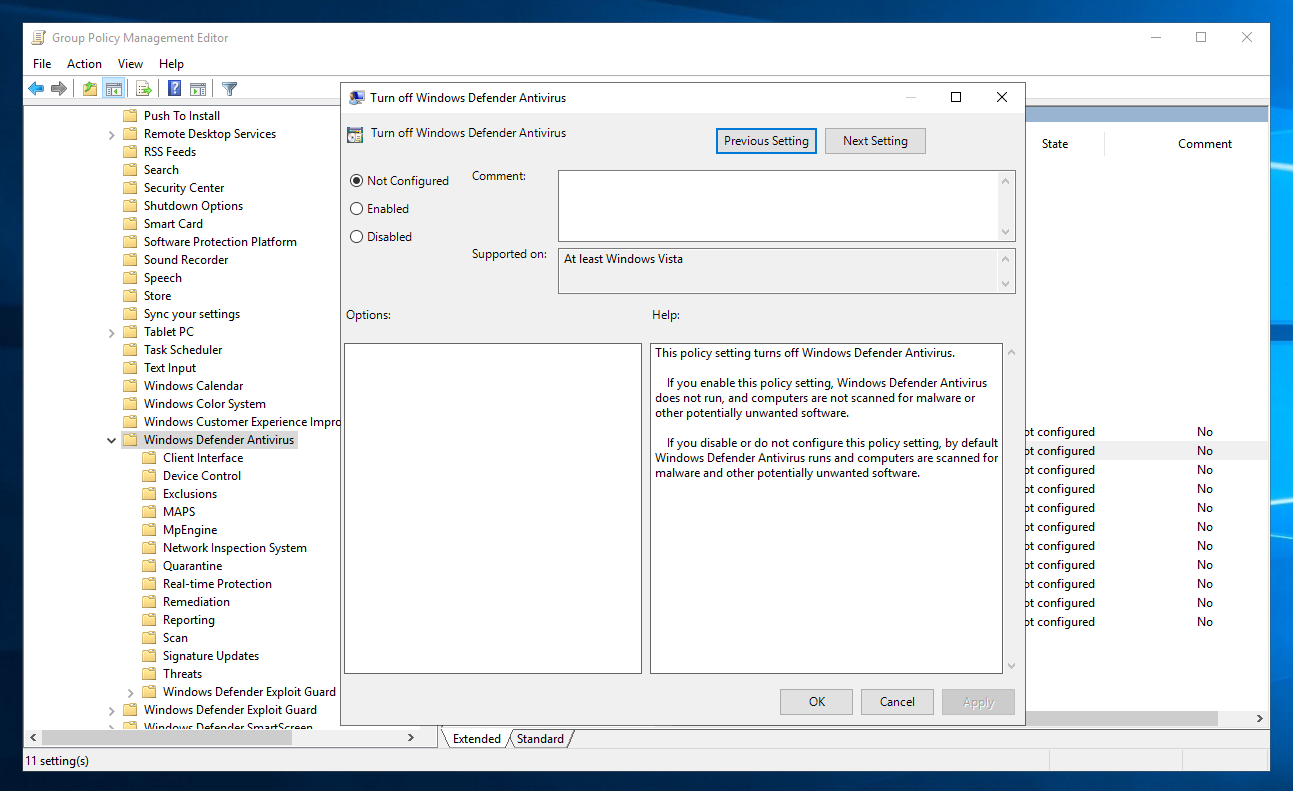This screenshot has width=1293, height=791.
Task: Click the Reporting folder icon
Action: click(149, 620)
